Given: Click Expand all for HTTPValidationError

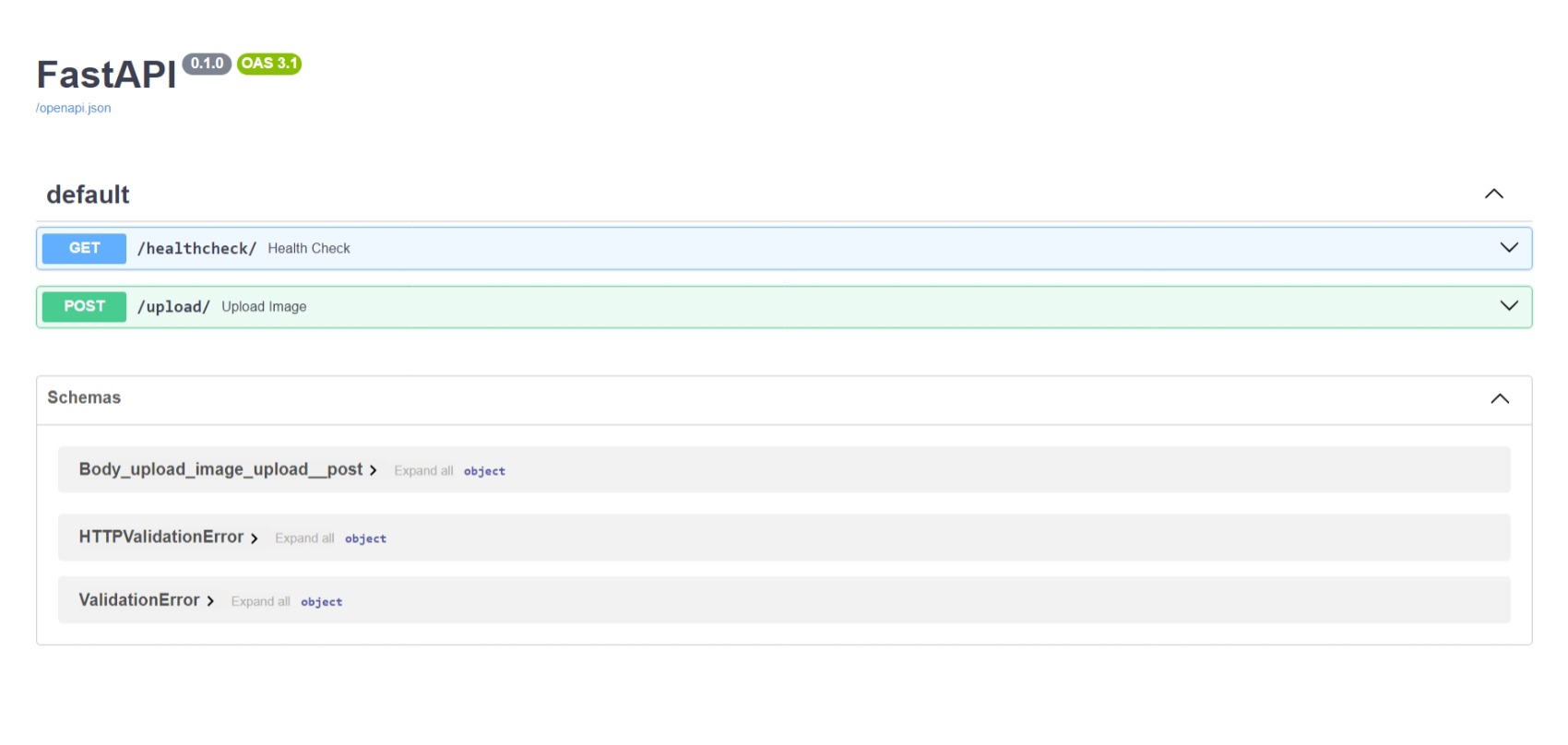Looking at the screenshot, I should (304, 538).
